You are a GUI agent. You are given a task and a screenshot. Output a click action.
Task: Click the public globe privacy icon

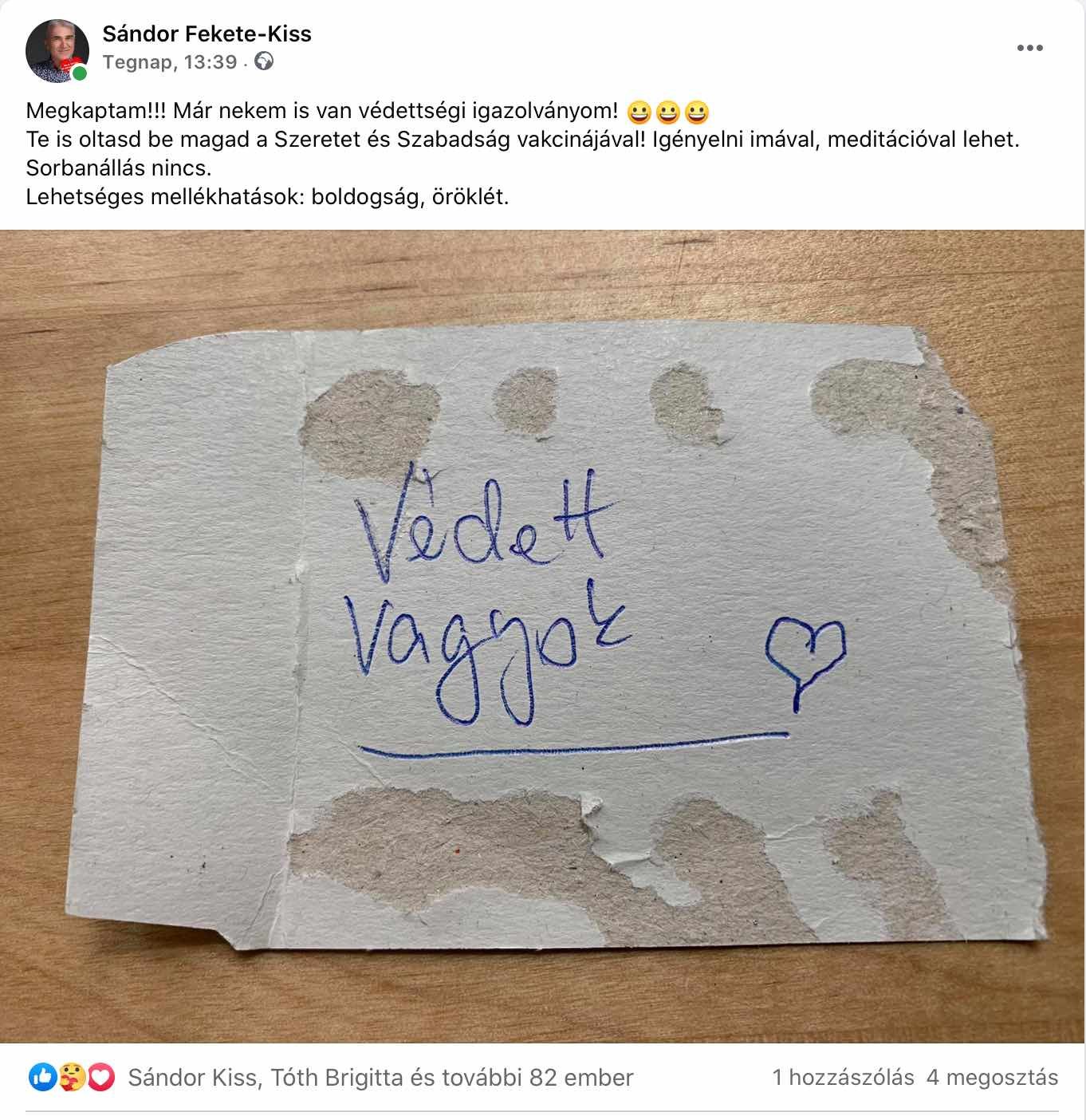pos(263,61)
